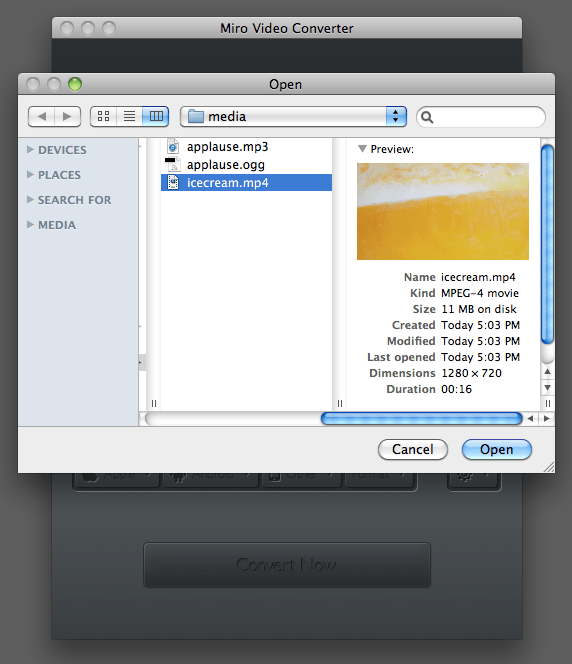The height and width of the screenshot is (664, 572).
Task: Click the 00:16 duration value
Action: tap(456, 389)
